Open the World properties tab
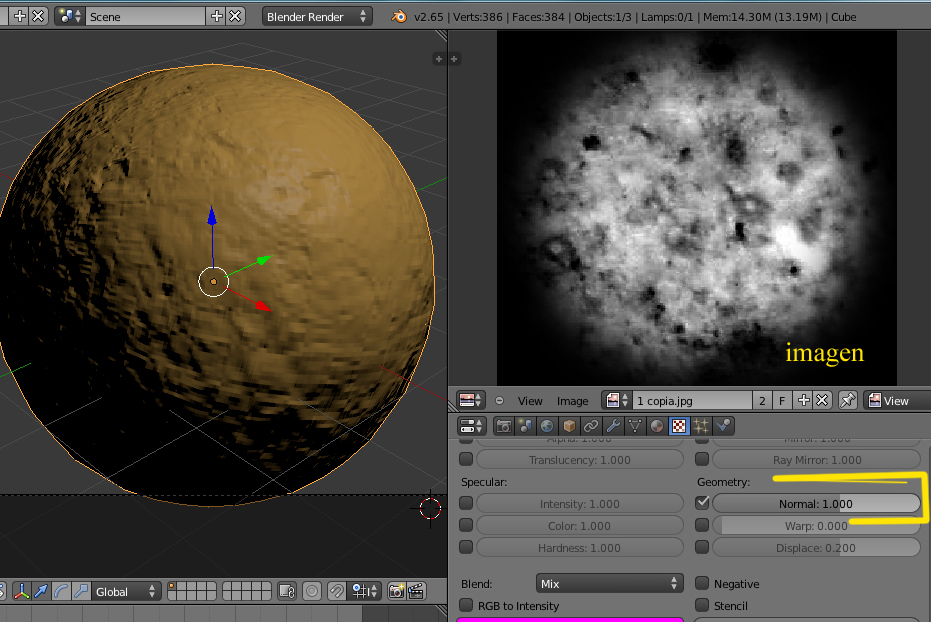Image resolution: width=931 pixels, height=622 pixels. pyautogui.click(x=547, y=426)
